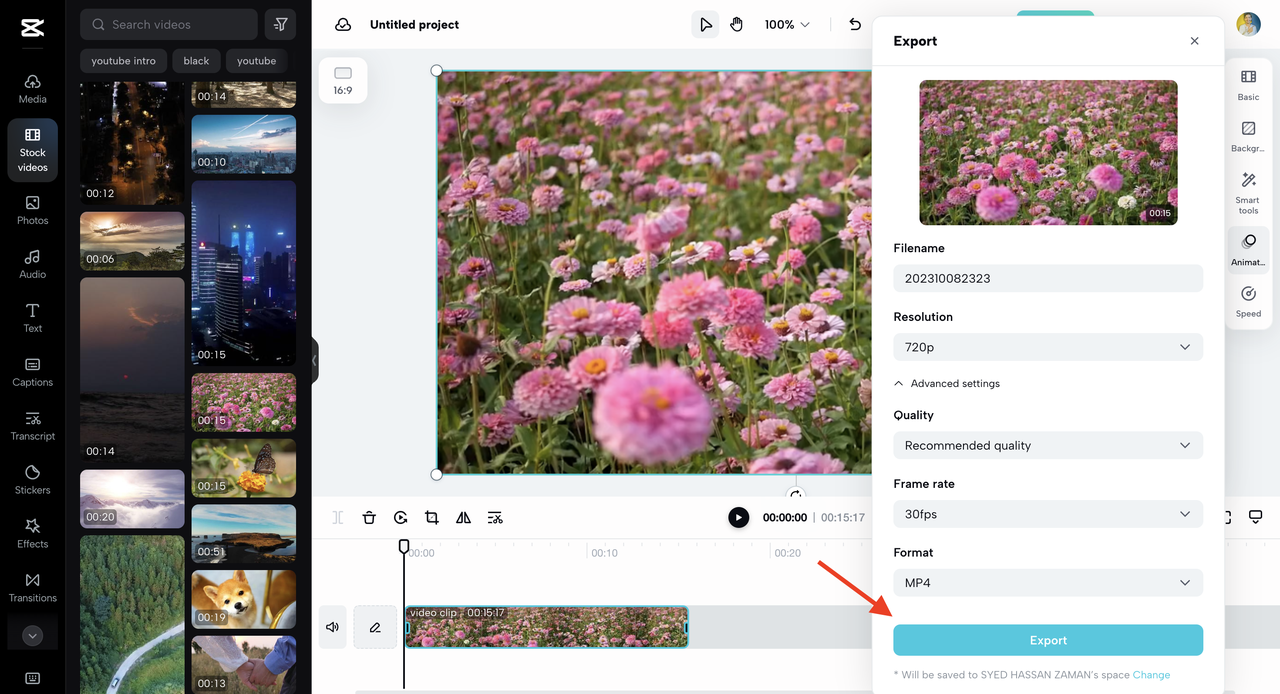The height and width of the screenshot is (694, 1280).
Task: Switch to the Audio tab in sidebar
Action: [x=33, y=264]
